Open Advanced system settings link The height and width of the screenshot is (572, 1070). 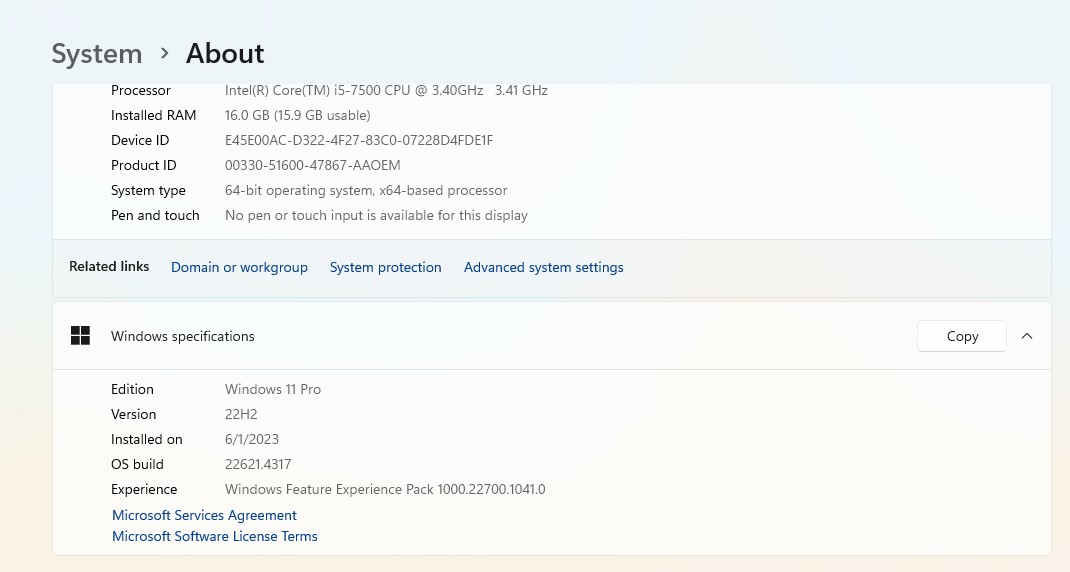coord(543,268)
